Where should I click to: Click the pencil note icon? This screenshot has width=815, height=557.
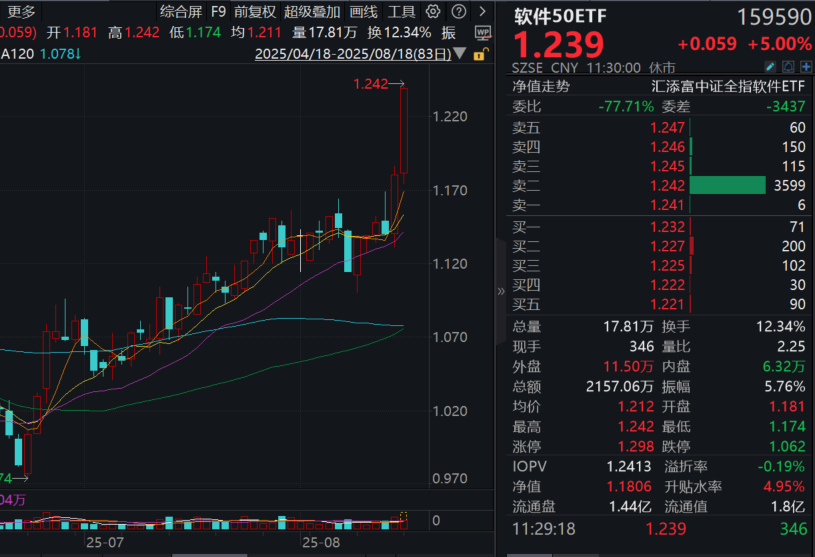(x=770, y=66)
